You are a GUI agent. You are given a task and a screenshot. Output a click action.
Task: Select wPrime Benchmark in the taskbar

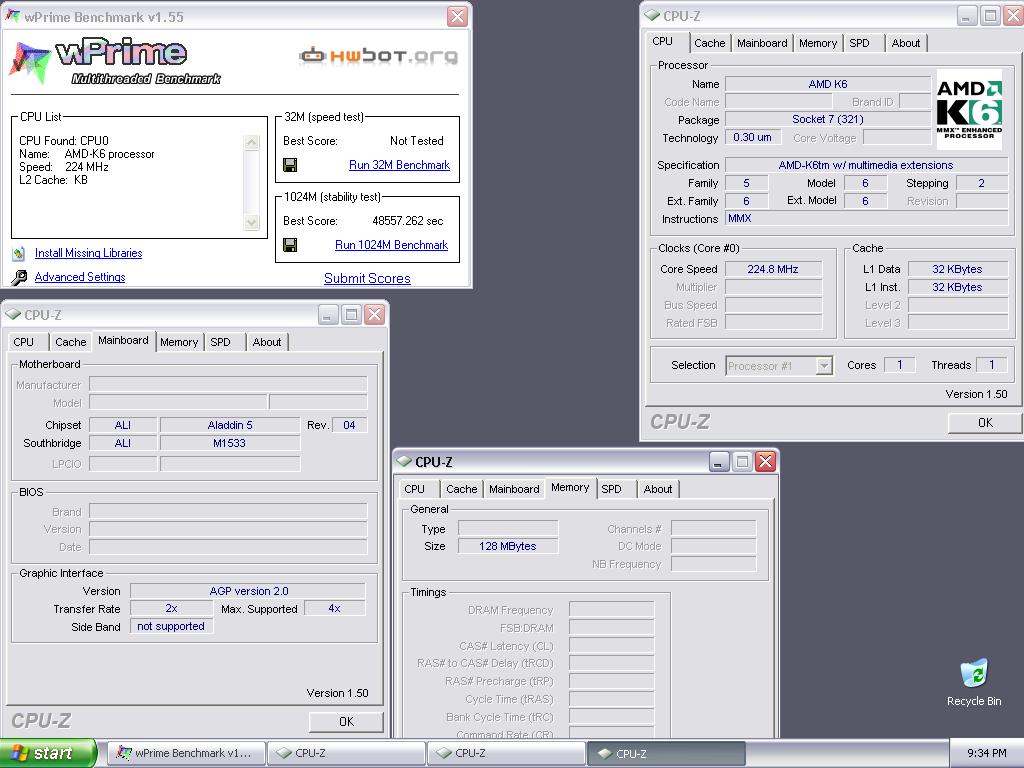(187, 753)
